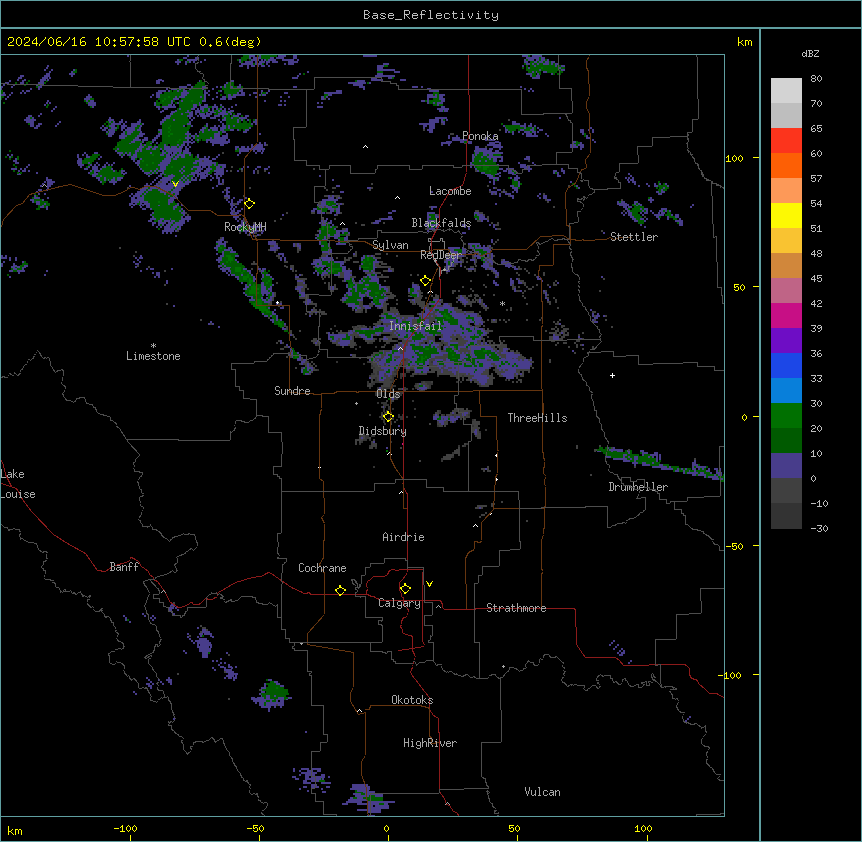Click the Base_Reflectivity title text
862x842 pixels.
431,15
